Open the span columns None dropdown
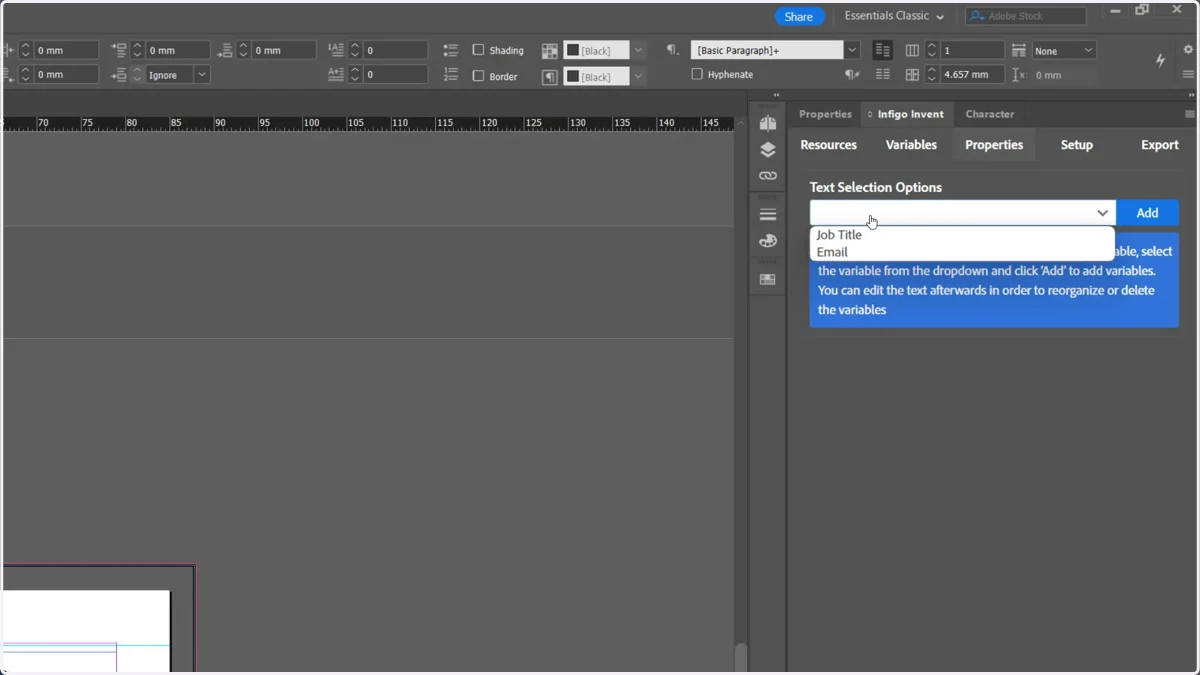 [1064, 50]
